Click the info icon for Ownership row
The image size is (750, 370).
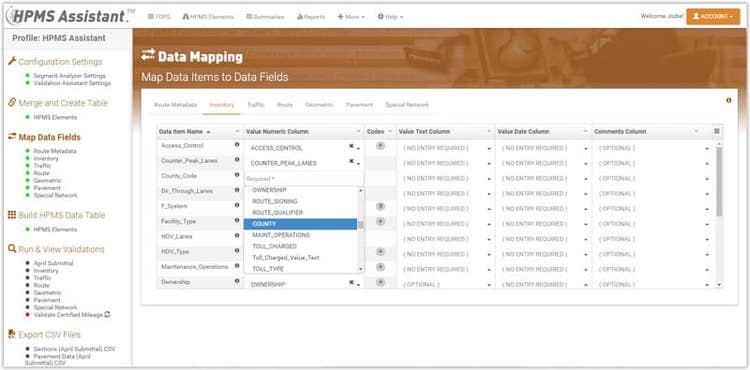(x=237, y=281)
